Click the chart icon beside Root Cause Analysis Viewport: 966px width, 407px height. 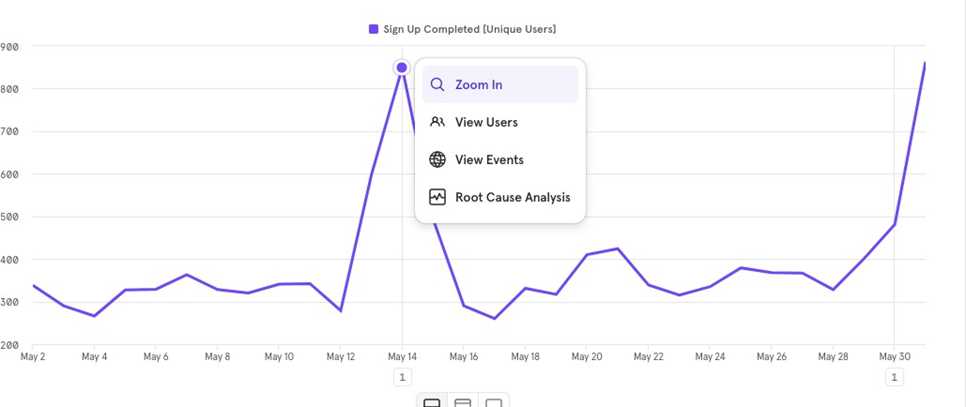437,197
